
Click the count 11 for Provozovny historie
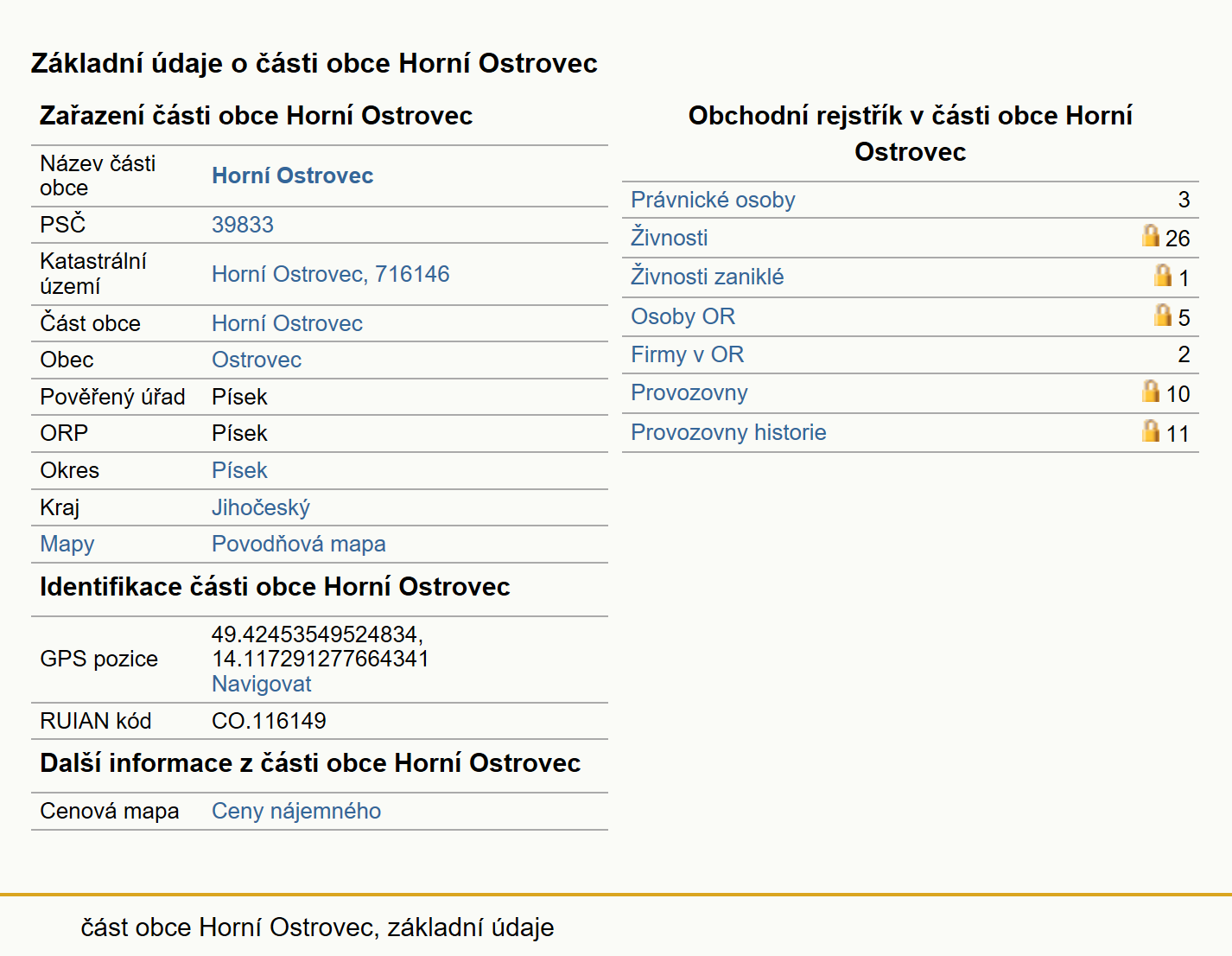(1178, 434)
